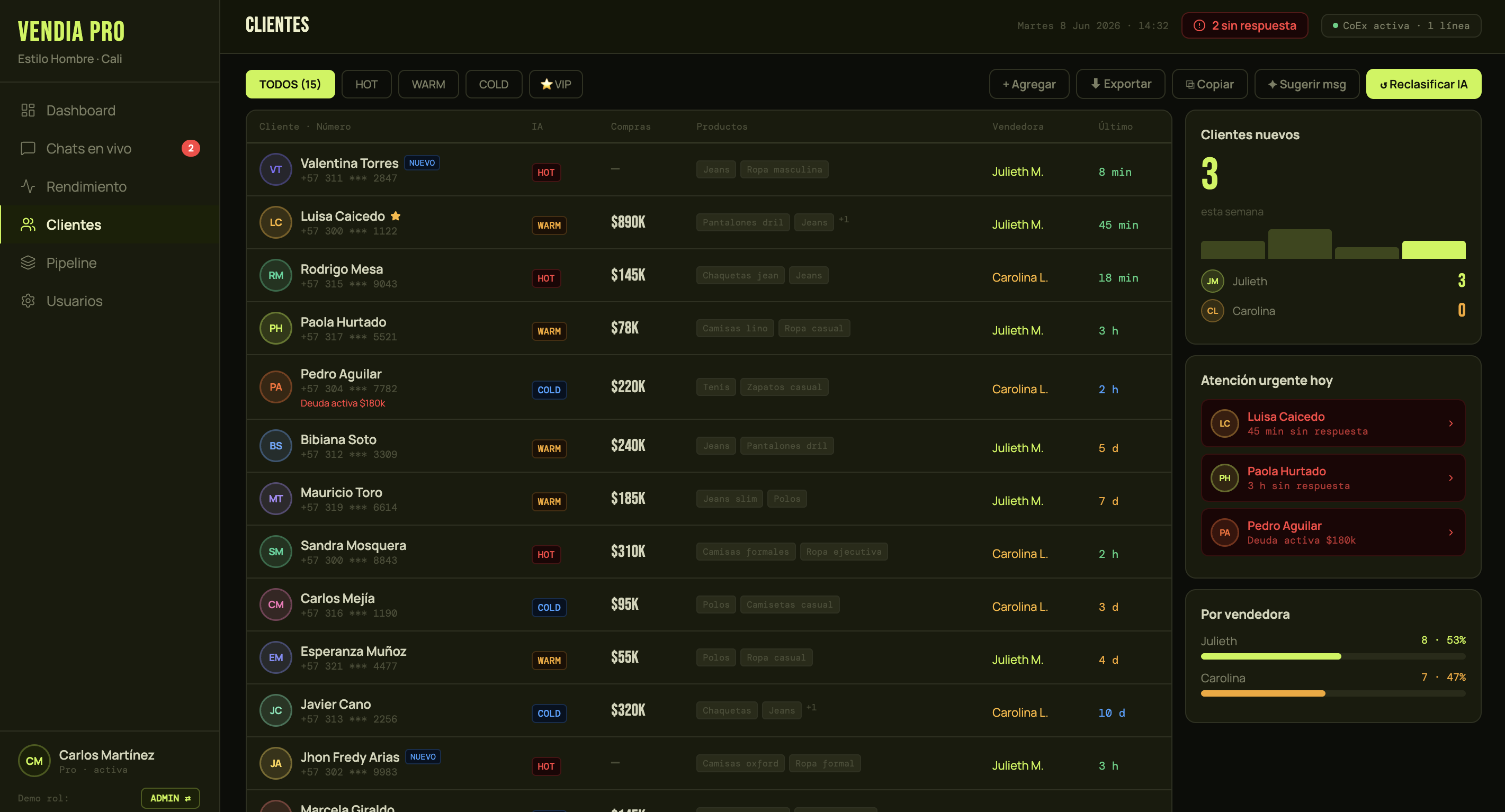Viewport: 1505px width, 812px height.
Task: Click the Clientes people icon in sidebar
Action: point(28,224)
